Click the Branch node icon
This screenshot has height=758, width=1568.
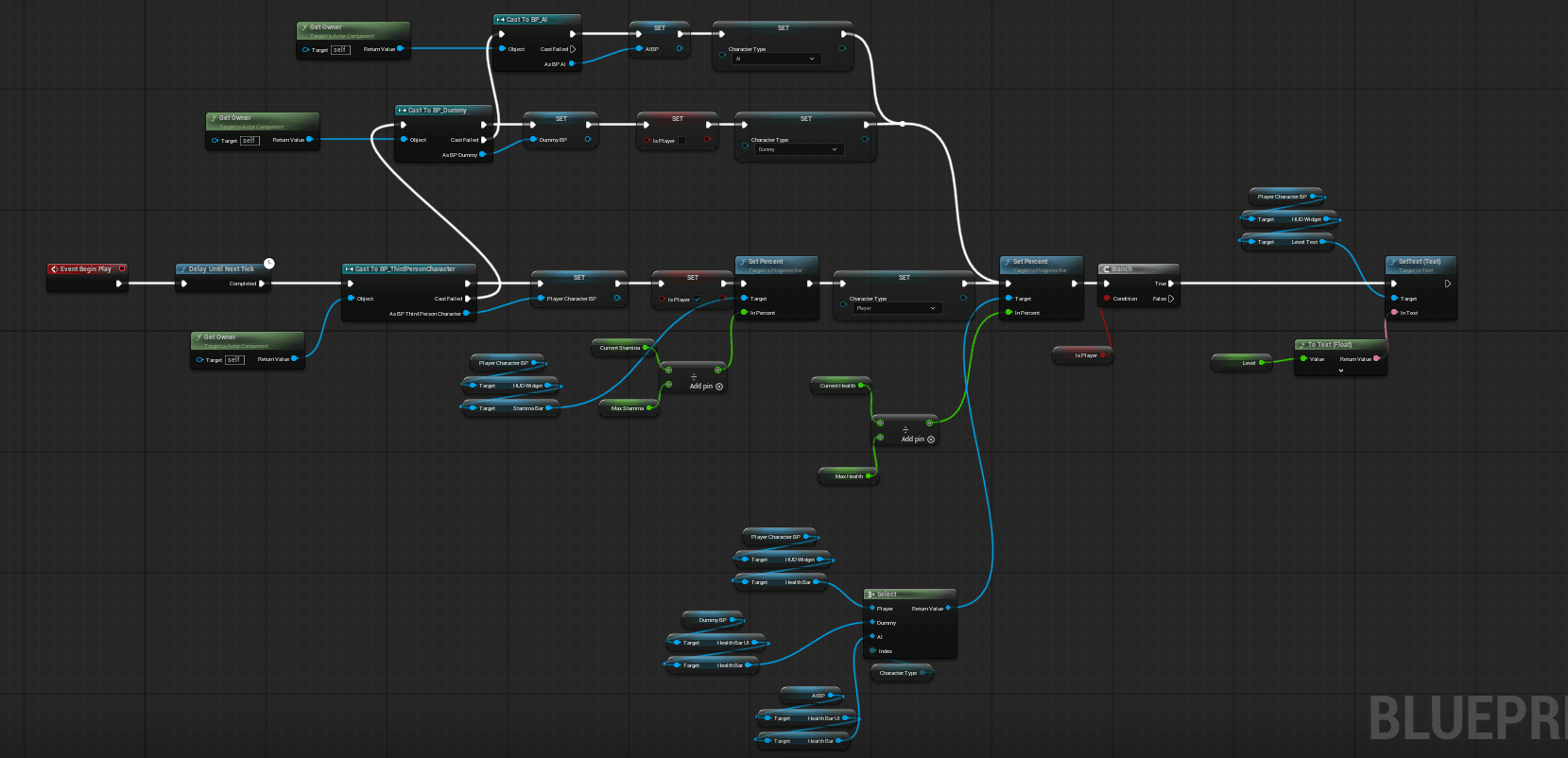coord(1106,269)
